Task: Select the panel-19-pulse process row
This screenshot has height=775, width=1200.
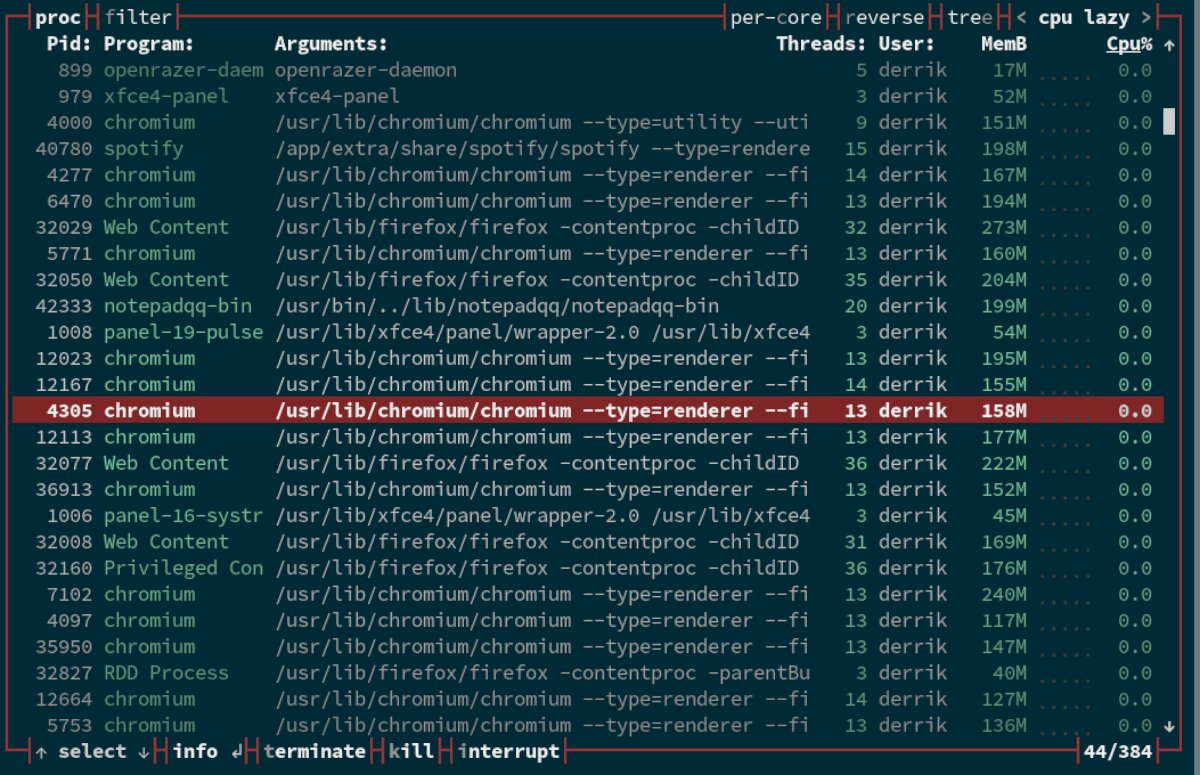Action: pos(587,332)
